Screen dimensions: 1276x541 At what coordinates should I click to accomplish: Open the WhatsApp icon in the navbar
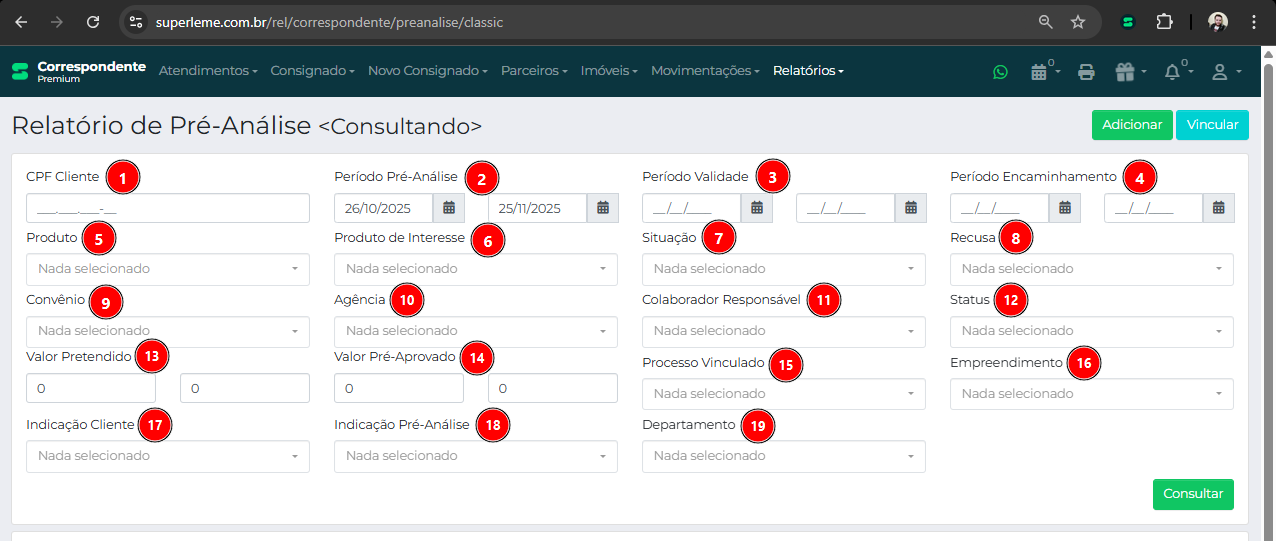[1000, 72]
